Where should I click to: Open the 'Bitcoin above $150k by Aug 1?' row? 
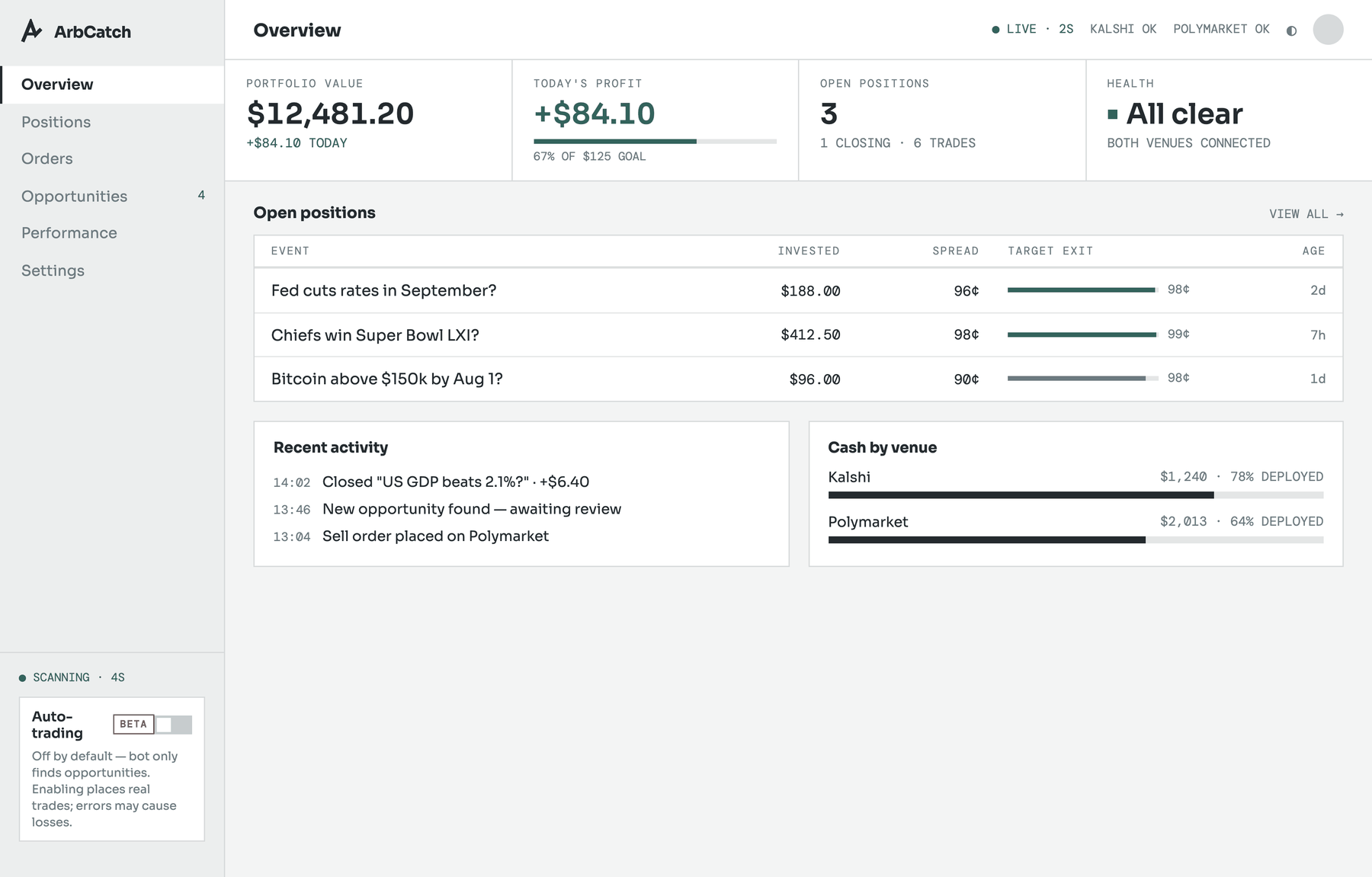pos(798,379)
